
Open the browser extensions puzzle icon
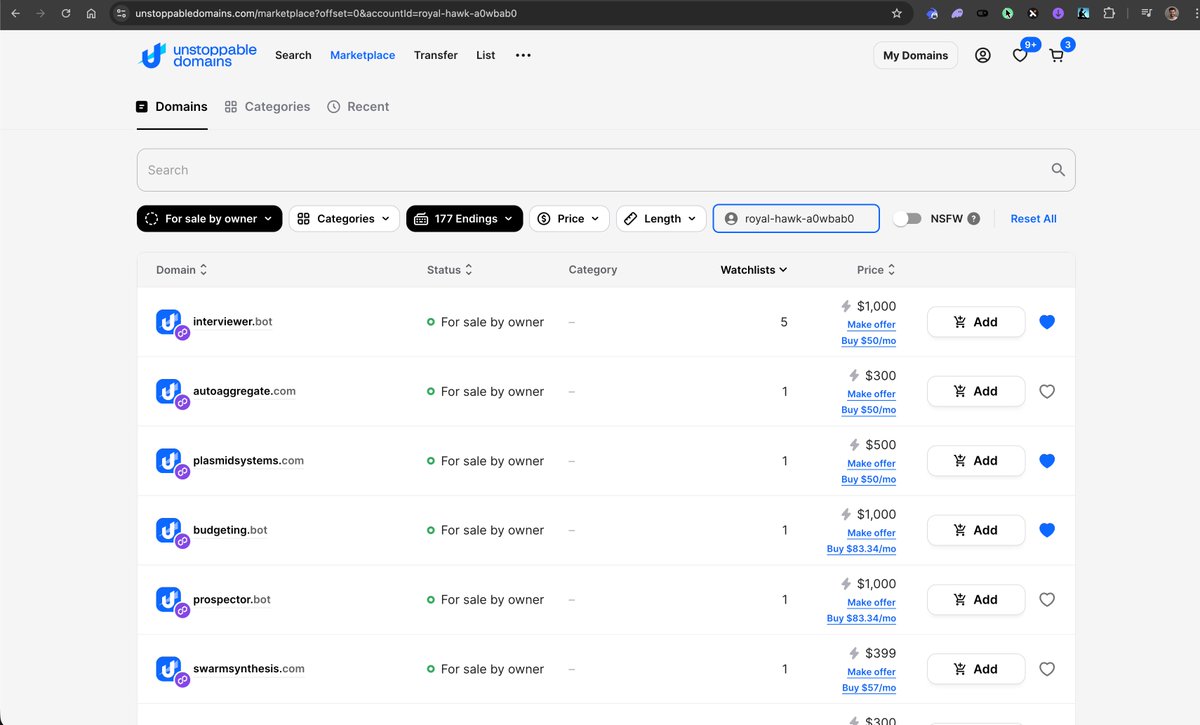pos(1109,14)
